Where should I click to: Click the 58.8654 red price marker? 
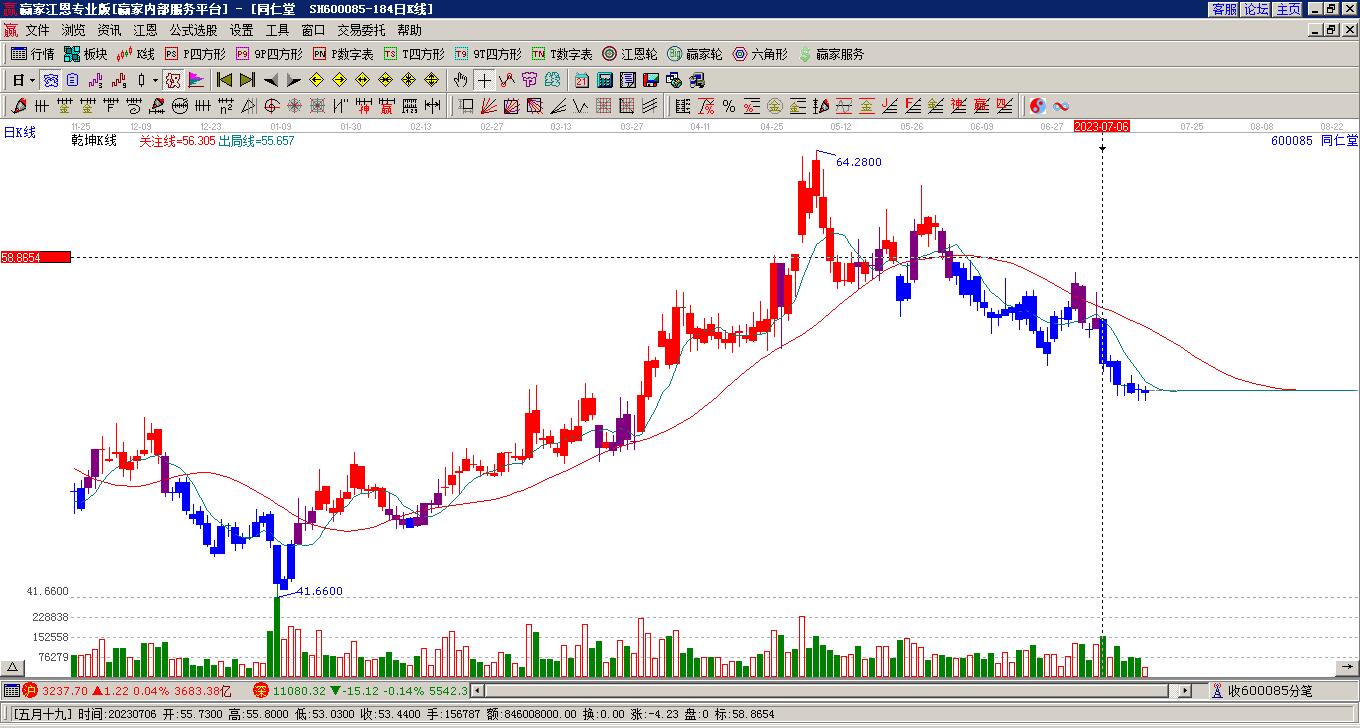[36, 257]
